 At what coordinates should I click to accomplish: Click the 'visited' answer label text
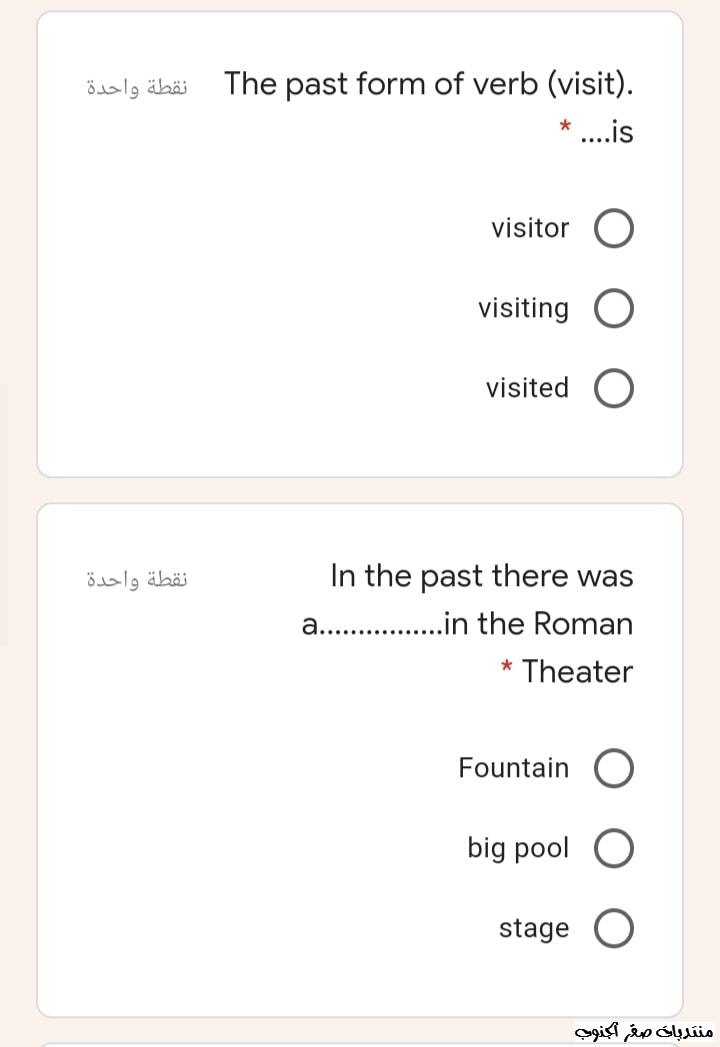pos(527,388)
